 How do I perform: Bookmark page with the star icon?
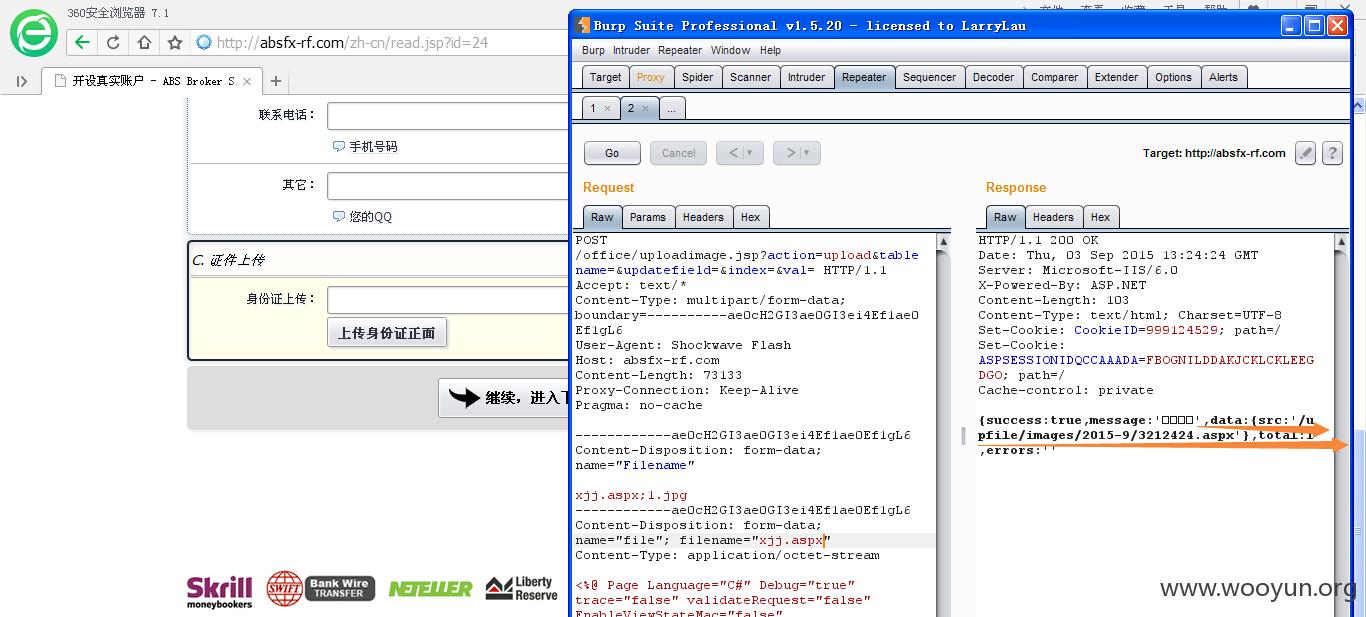pyautogui.click(x=175, y=42)
